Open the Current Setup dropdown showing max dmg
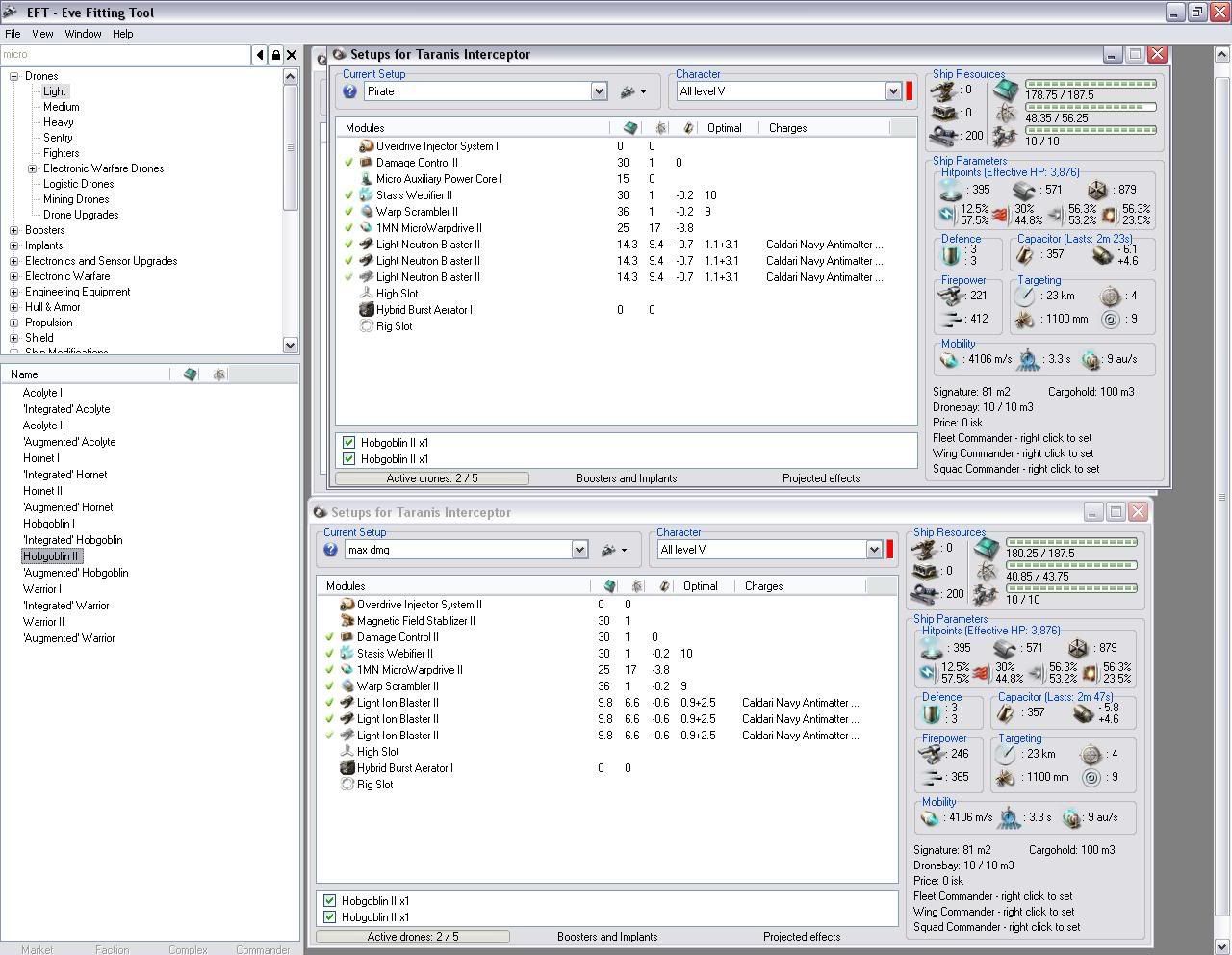 pyautogui.click(x=579, y=550)
